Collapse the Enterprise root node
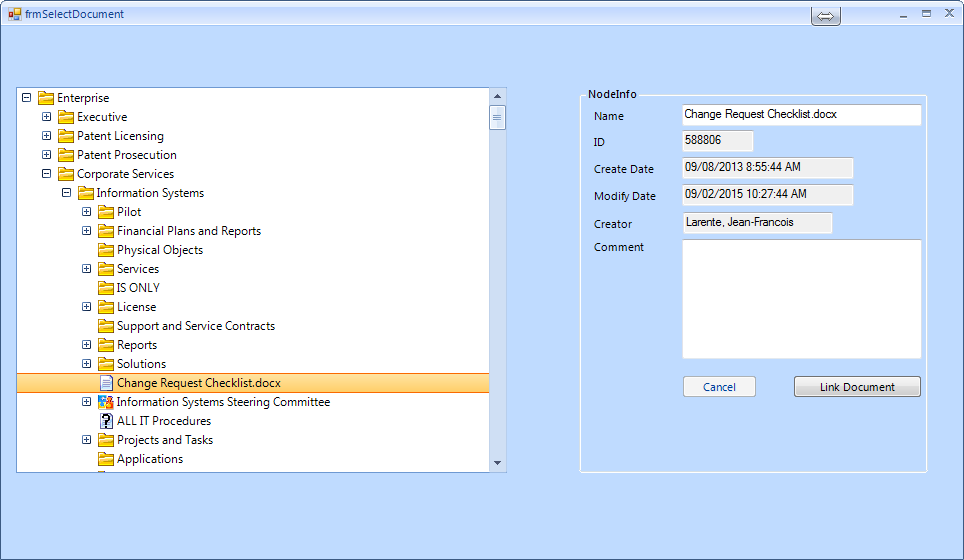Screen dimensions: 964x560 (x=26, y=97)
